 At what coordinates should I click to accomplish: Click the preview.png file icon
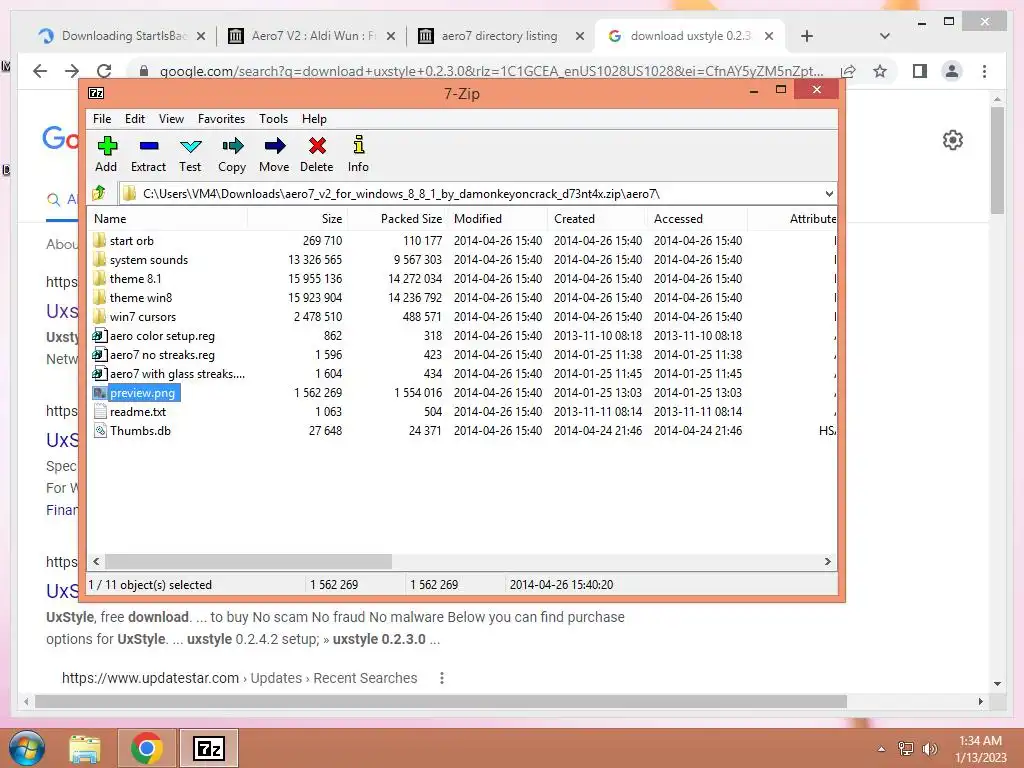[99, 392]
